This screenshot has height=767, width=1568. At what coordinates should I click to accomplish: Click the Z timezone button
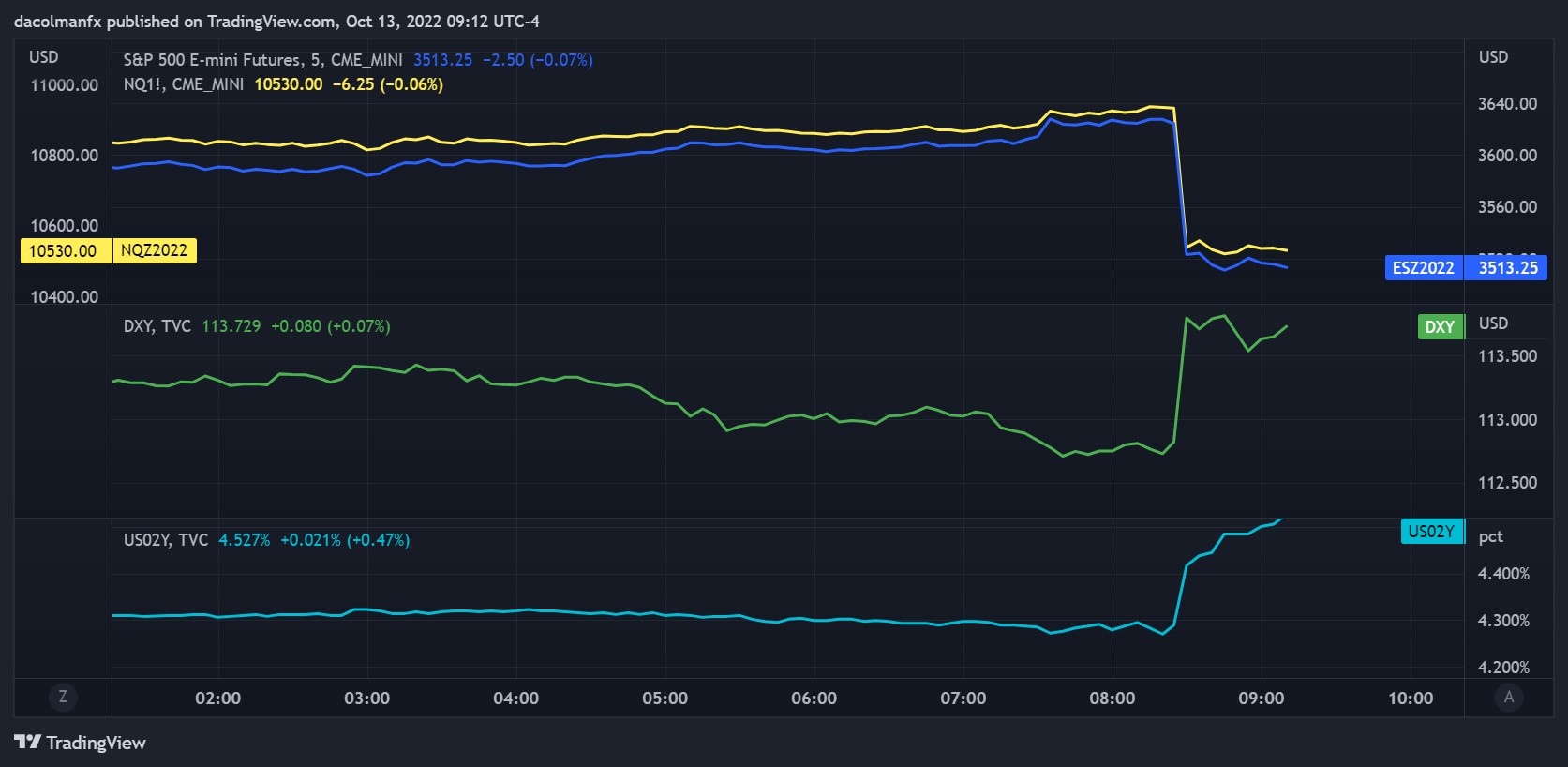click(63, 697)
